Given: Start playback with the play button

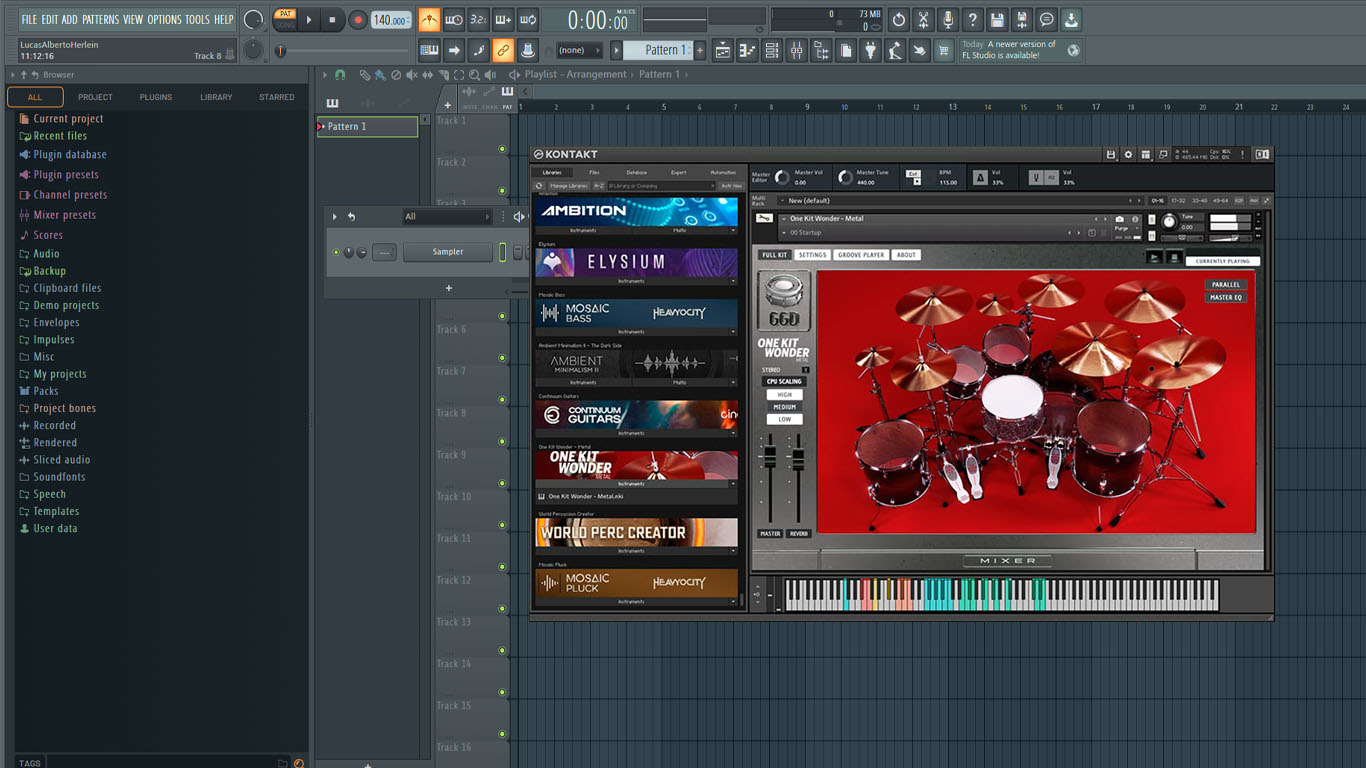Looking at the screenshot, I should coord(308,19).
